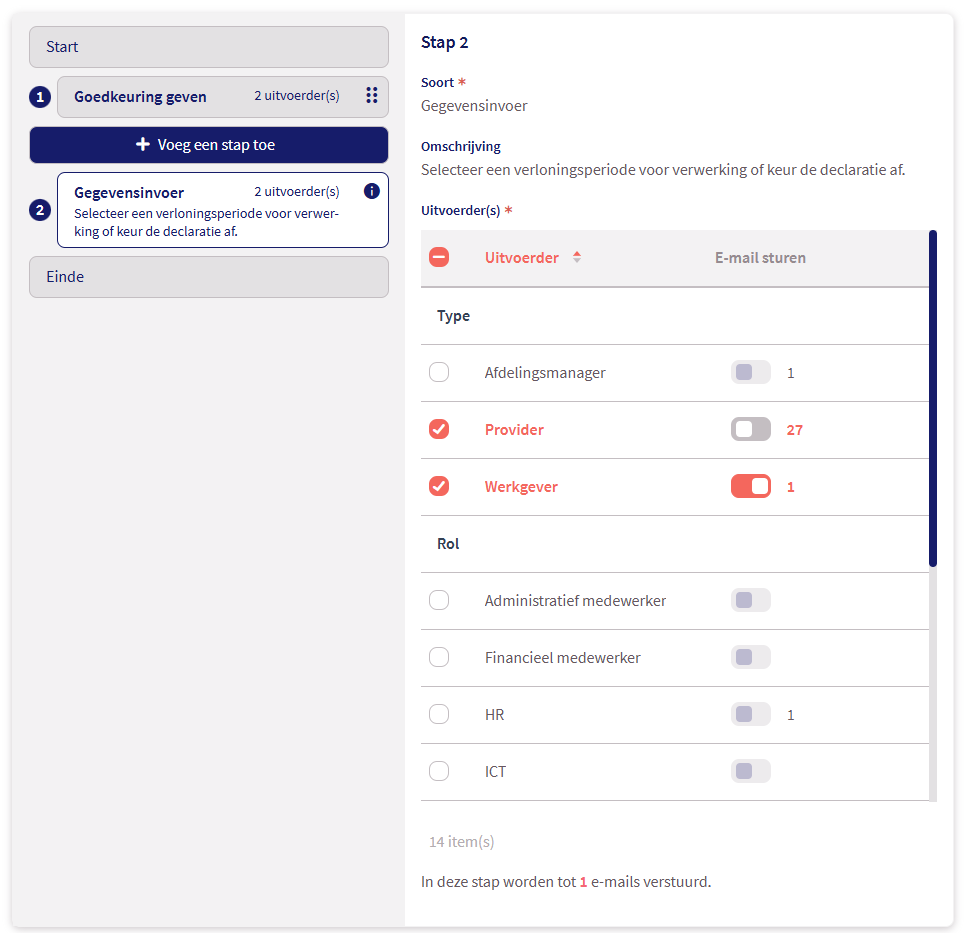Sort the table using the Uitvoerder sort arrows
This screenshot has width=965, height=933.
click(577, 257)
